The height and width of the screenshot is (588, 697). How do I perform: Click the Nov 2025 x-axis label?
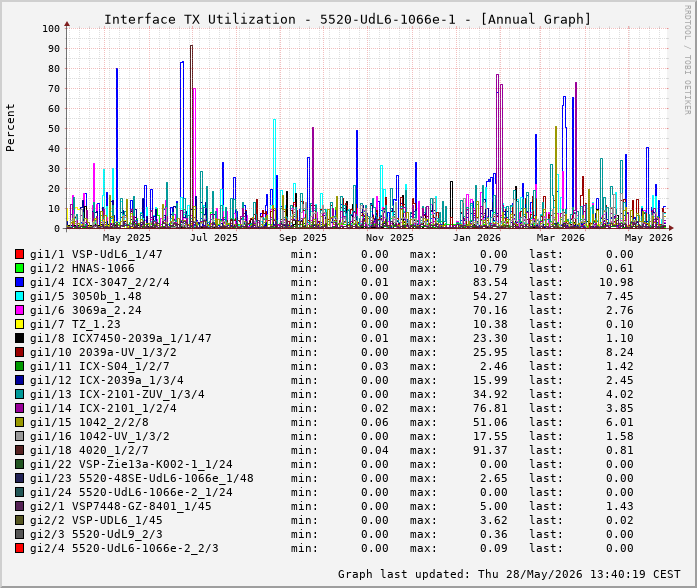coord(389,238)
